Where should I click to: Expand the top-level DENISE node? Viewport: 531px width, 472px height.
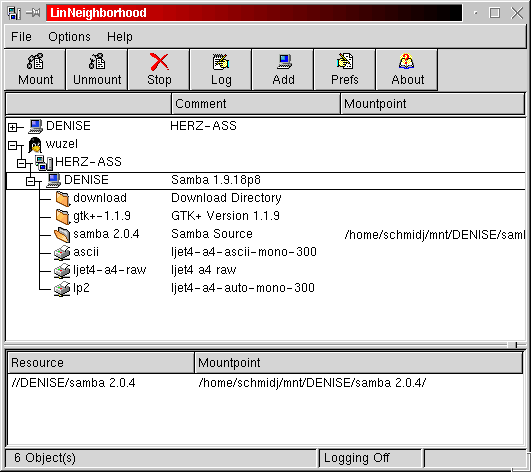(x=13, y=127)
